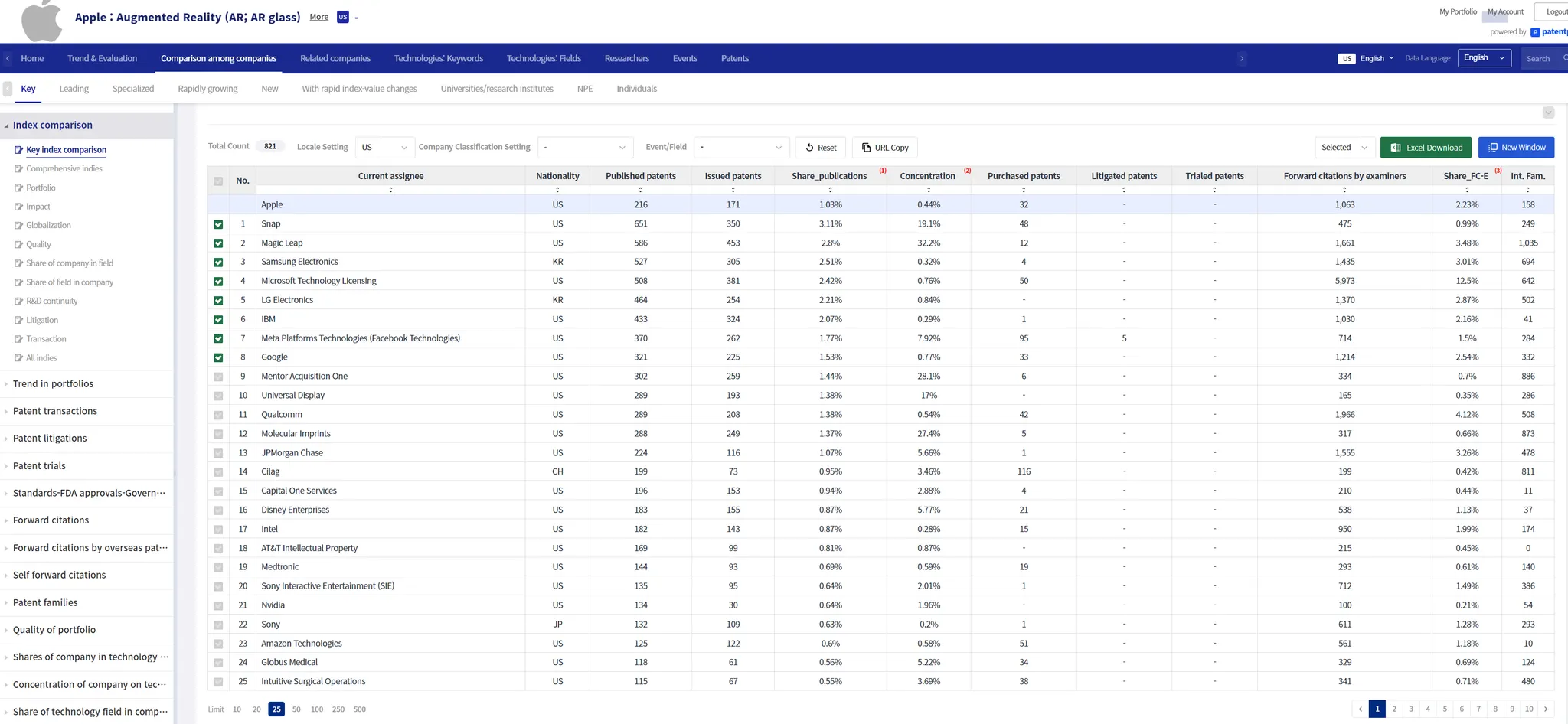
Task: Open the Magic Leap company link
Action: click(282, 243)
